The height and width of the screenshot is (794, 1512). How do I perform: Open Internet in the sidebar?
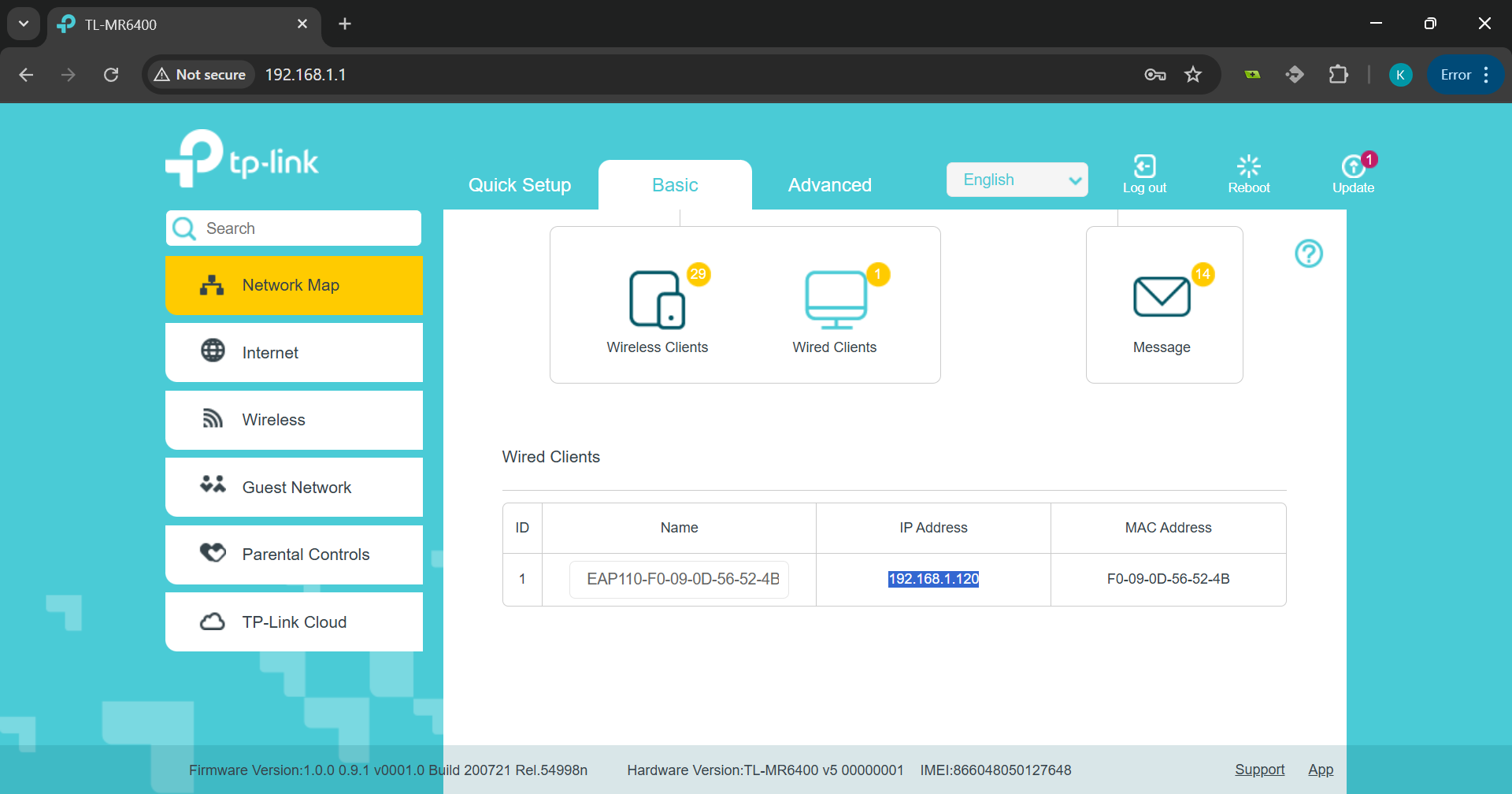(x=294, y=352)
